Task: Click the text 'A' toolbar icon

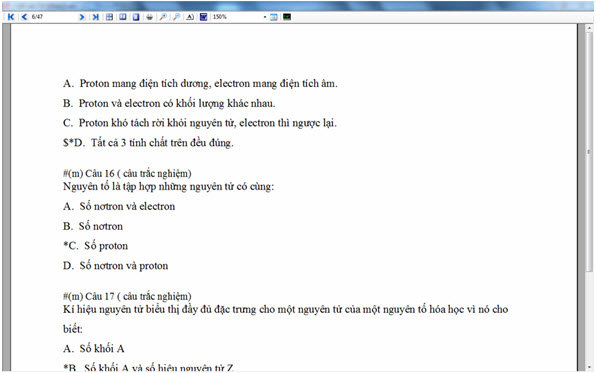Action: pyautogui.click(x=190, y=17)
